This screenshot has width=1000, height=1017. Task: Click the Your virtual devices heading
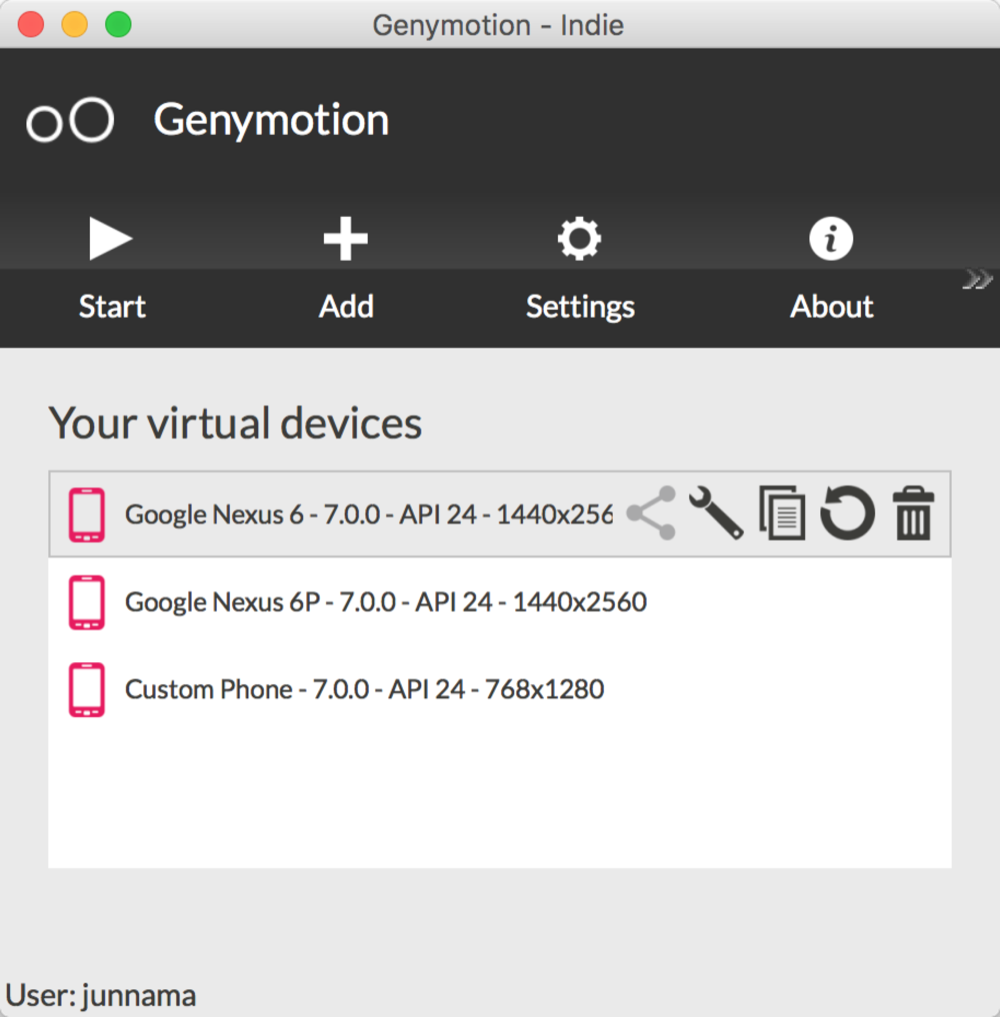click(x=235, y=423)
